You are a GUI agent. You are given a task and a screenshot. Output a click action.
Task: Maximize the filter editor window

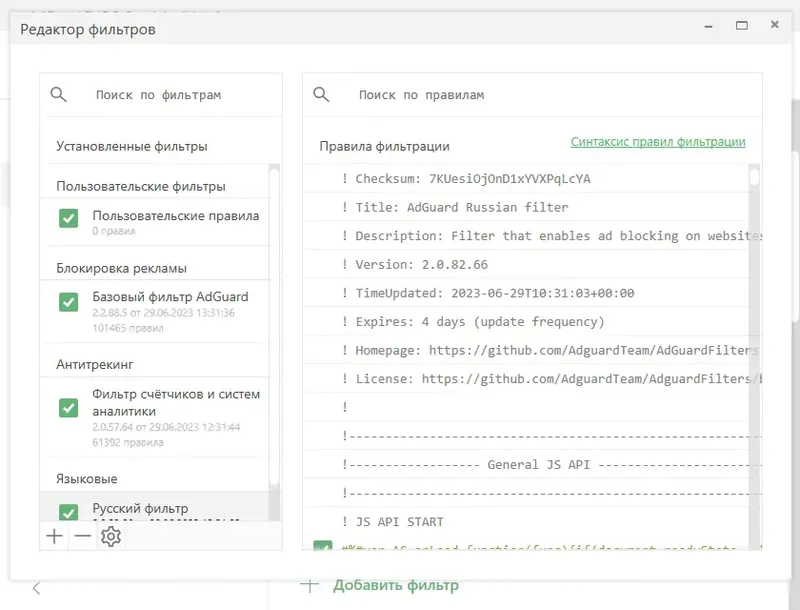(742, 24)
